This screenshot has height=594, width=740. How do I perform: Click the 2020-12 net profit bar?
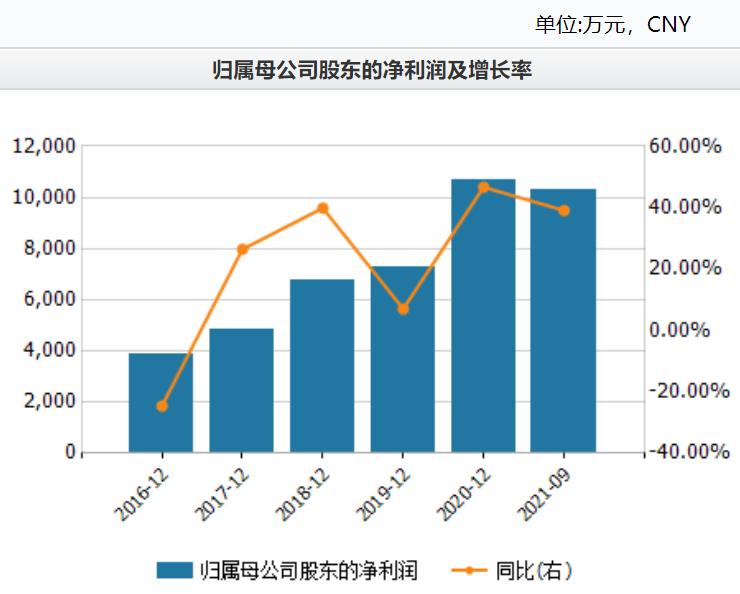(483, 316)
